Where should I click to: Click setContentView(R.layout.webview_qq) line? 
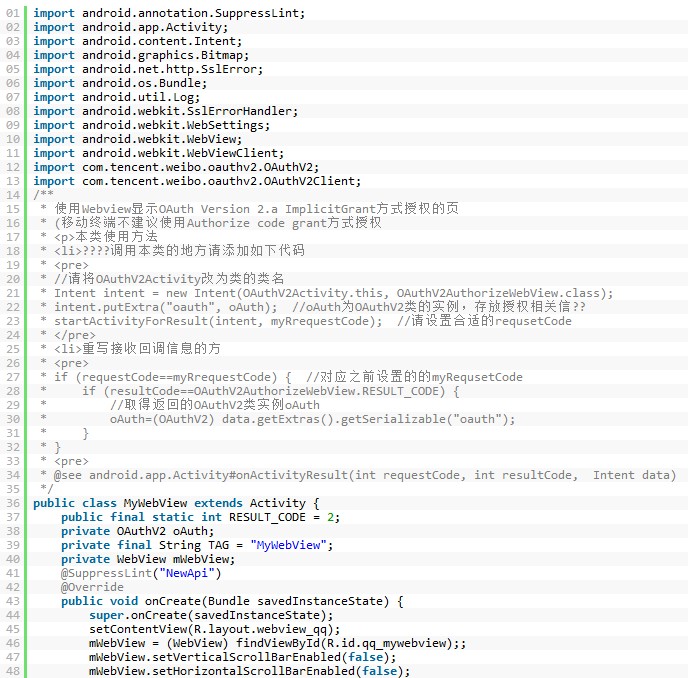(x=215, y=629)
